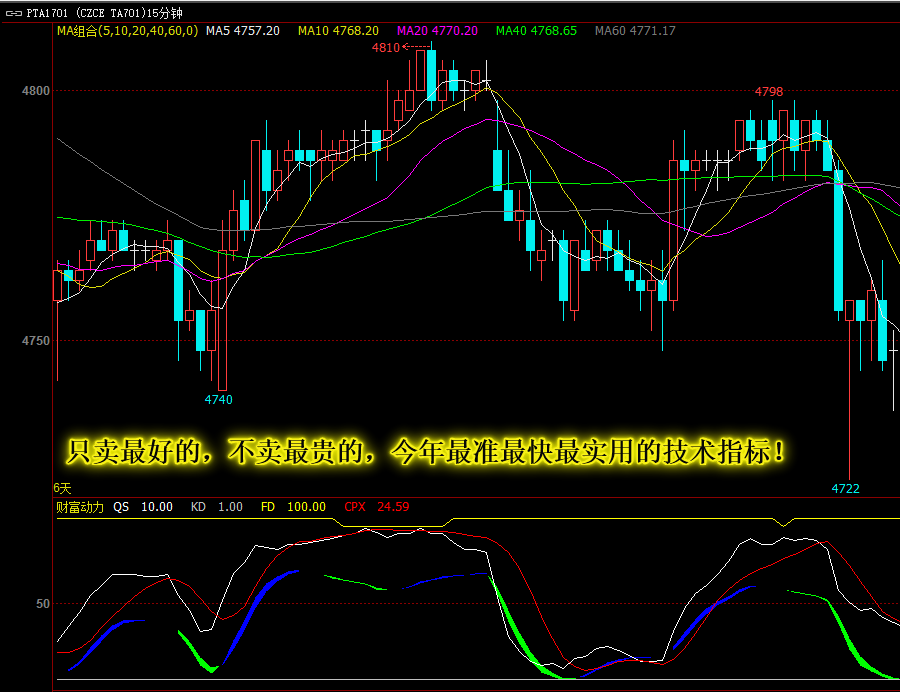Select the MA组合(5,10,20,40,60,0) indicator label
Image resolution: width=900 pixels, height=692 pixels.
pos(127,31)
